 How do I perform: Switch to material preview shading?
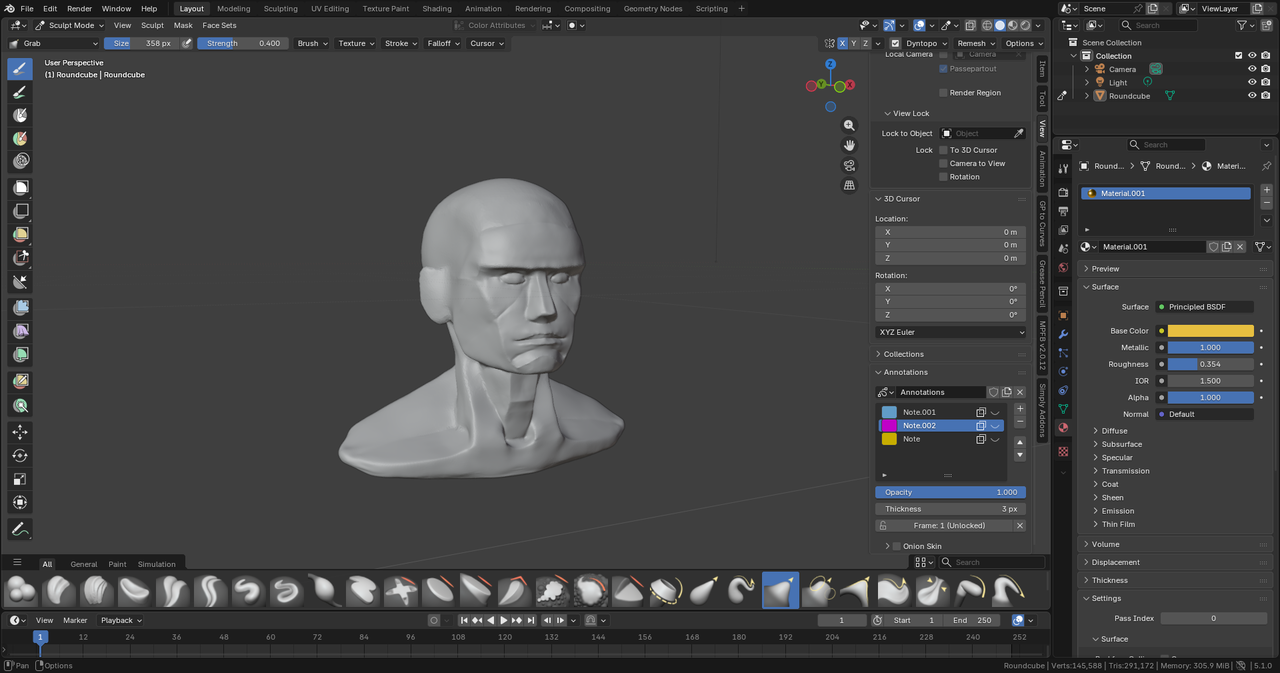tap(1012, 25)
